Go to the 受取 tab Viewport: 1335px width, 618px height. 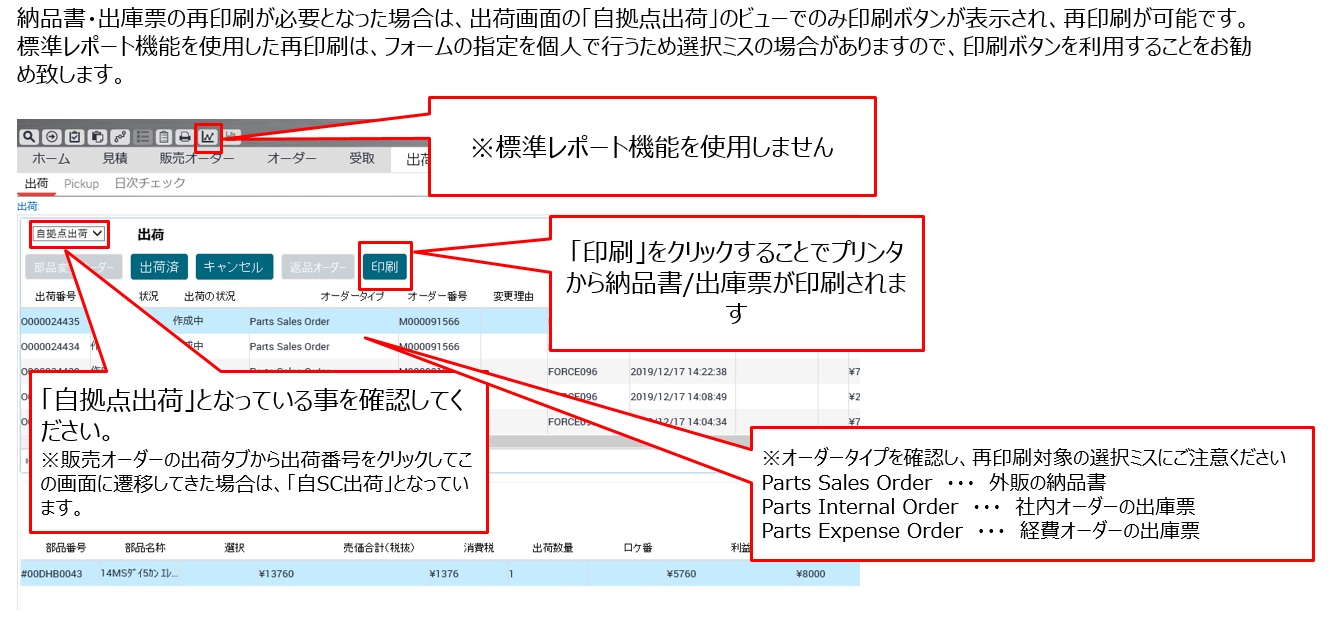click(362, 159)
